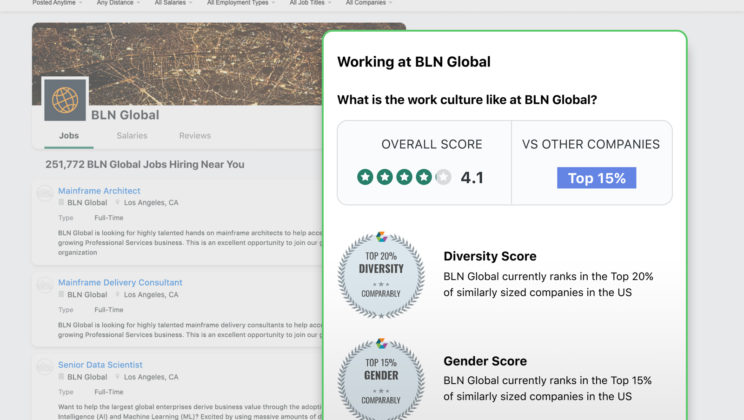Click the Working at BLN Global title
The height and width of the screenshot is (420, 744).
414,62
